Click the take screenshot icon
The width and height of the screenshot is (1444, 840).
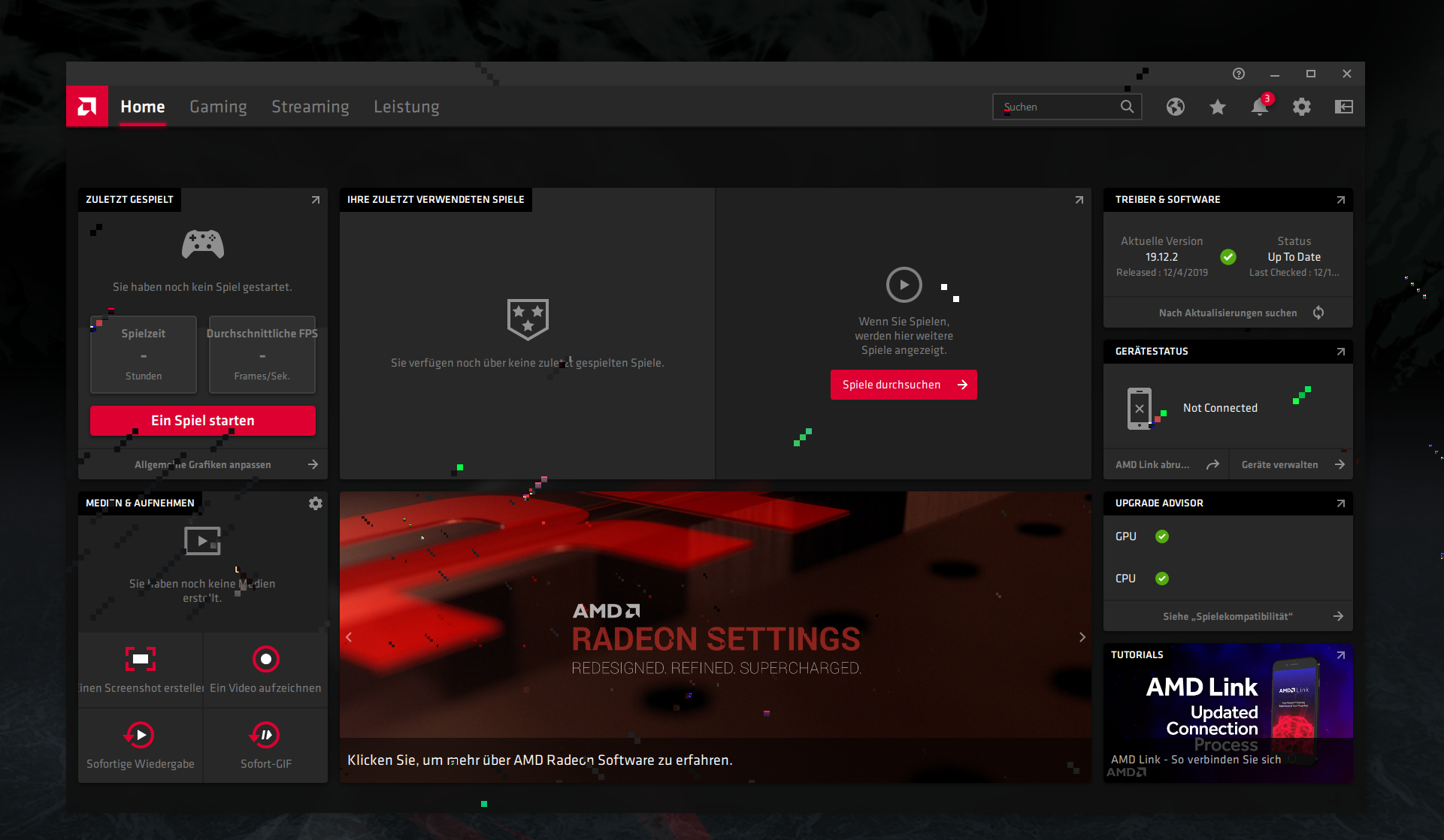coord(141,659)
